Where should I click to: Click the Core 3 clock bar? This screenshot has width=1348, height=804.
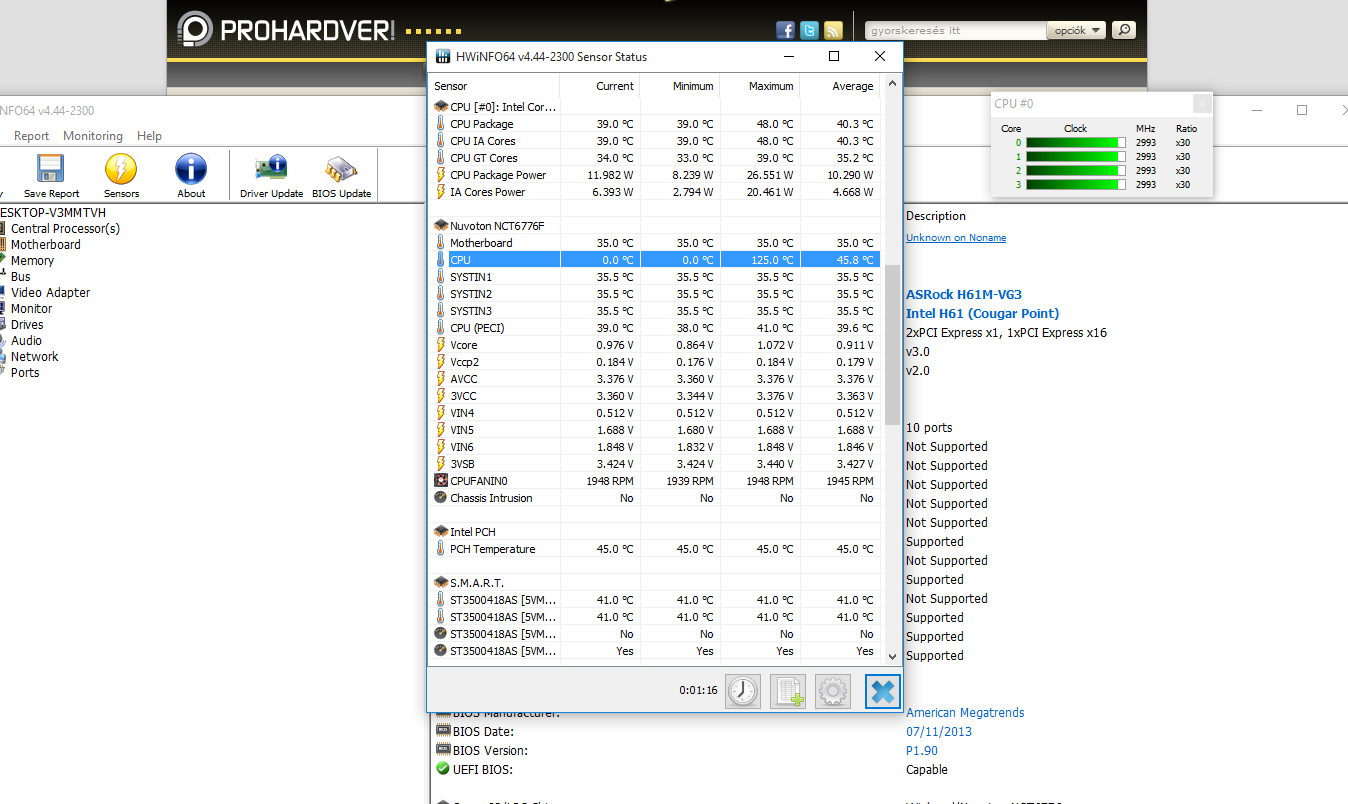pyautogui.click(x=1076, y=185)
